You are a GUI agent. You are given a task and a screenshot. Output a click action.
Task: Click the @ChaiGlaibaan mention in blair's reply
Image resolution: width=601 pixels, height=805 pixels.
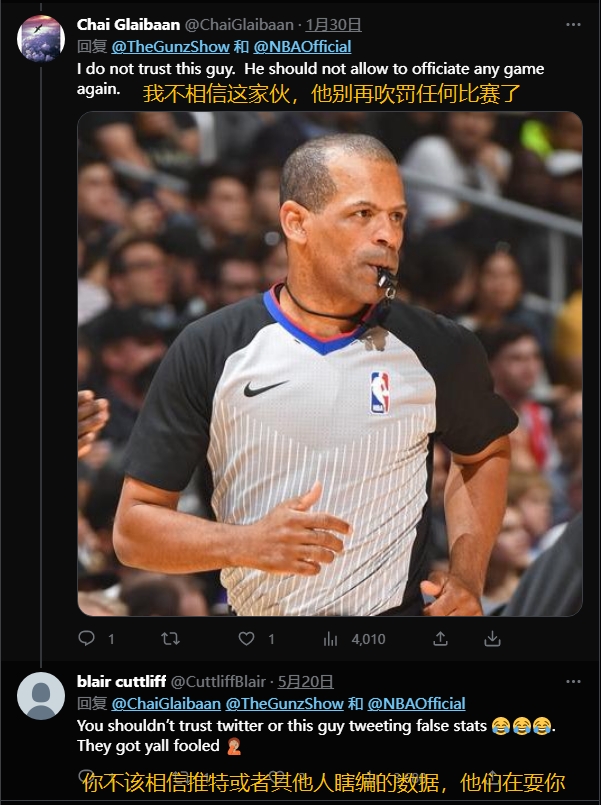pyautogui.click(x=165, y=703)
